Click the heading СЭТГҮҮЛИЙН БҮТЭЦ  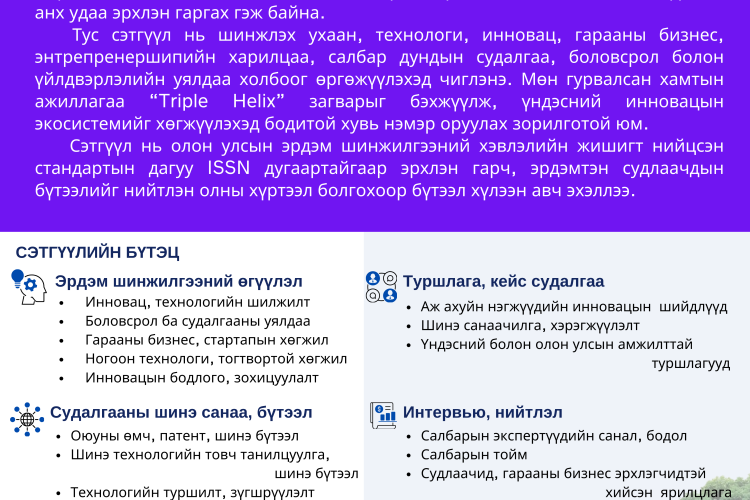98,252
